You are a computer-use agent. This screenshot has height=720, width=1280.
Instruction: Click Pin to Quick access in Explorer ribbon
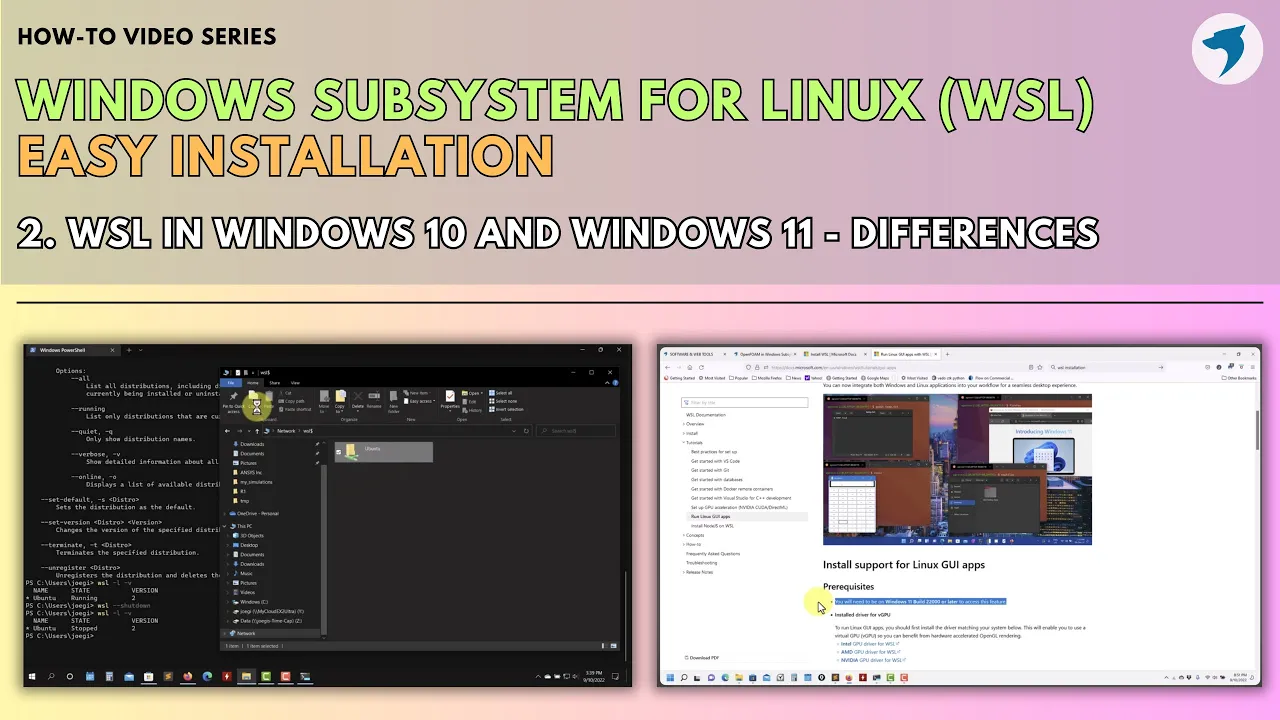click(x=234, y=401)
